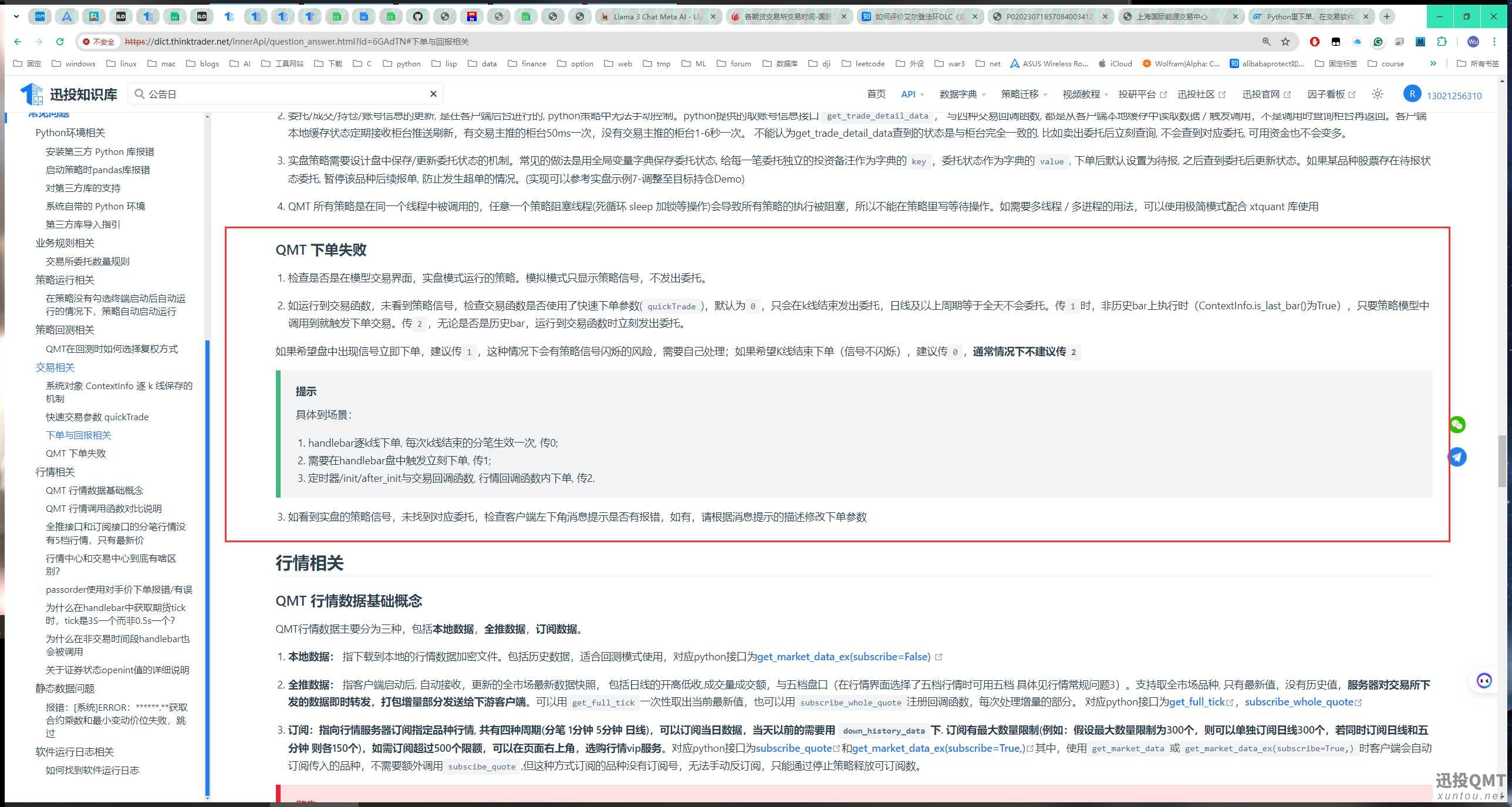Click the user avatar R

1412,94
